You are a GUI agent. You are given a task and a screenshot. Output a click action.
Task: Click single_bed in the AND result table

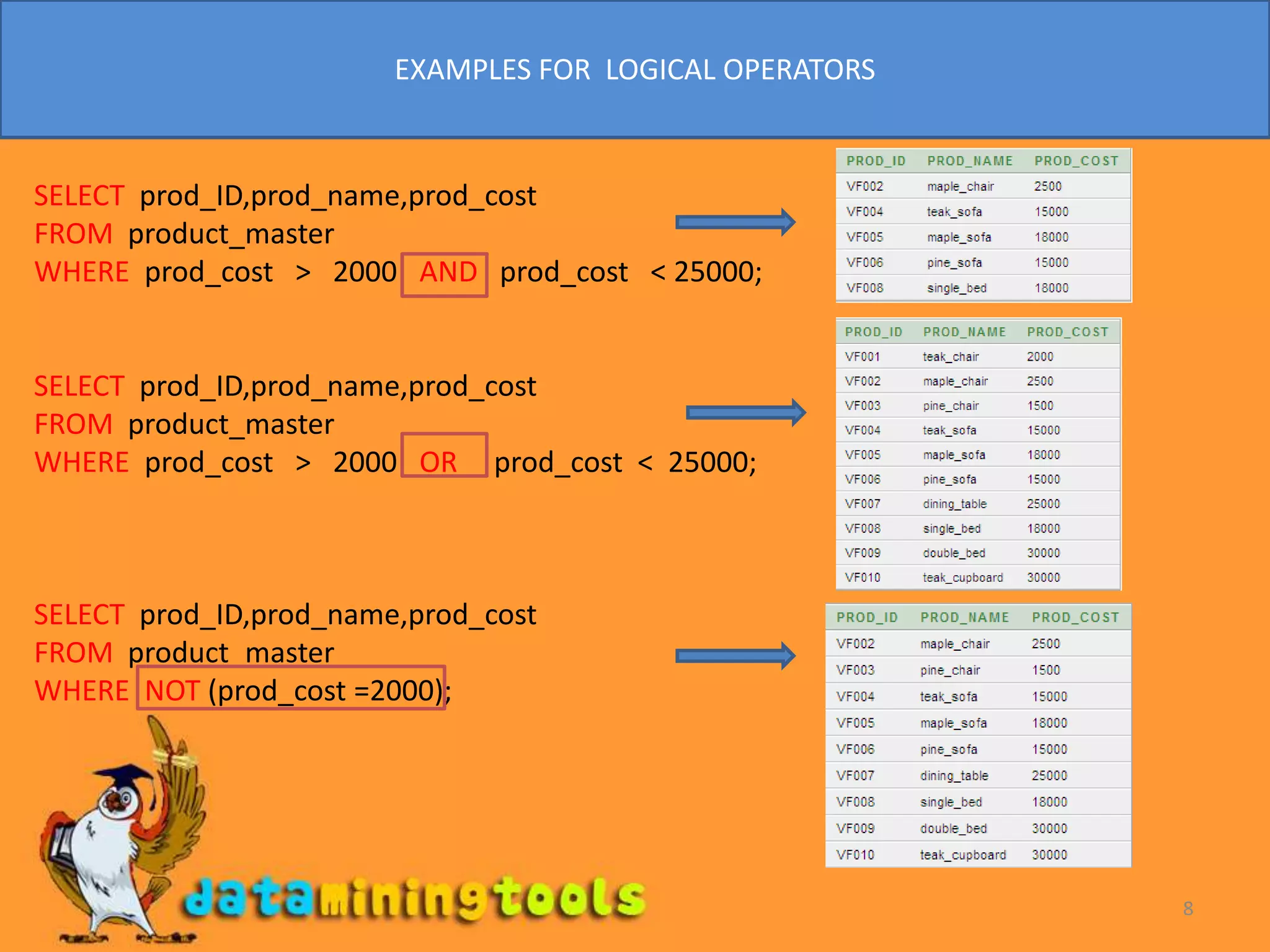(x=956, y=288)
